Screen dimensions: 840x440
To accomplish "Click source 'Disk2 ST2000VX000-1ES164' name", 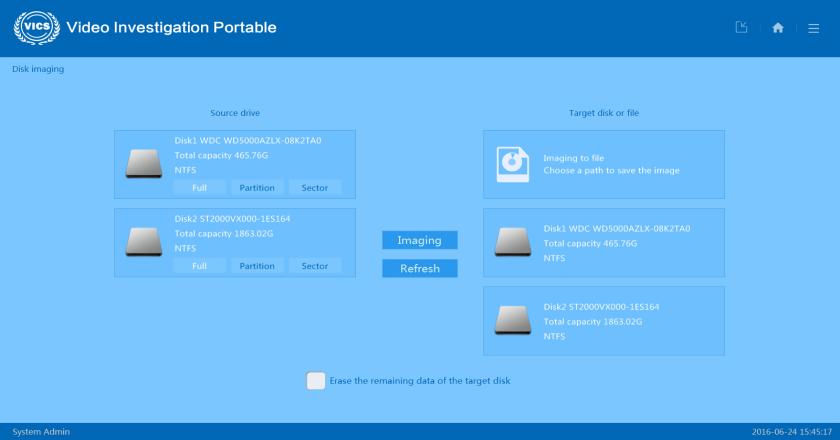I will pos(232,219).
